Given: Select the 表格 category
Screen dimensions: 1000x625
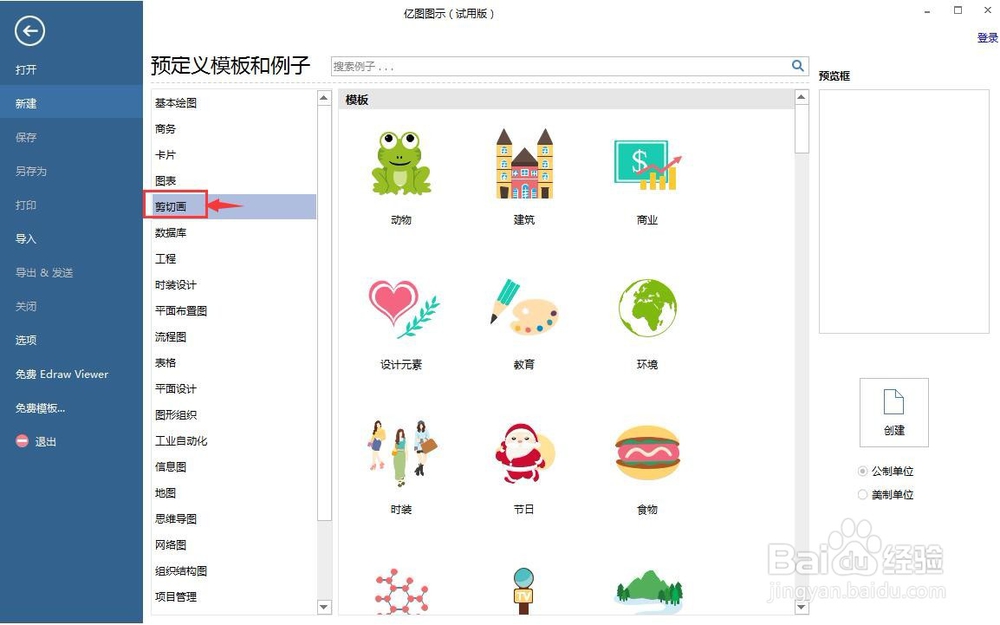Looking at the screenshot, I should 165,362.
